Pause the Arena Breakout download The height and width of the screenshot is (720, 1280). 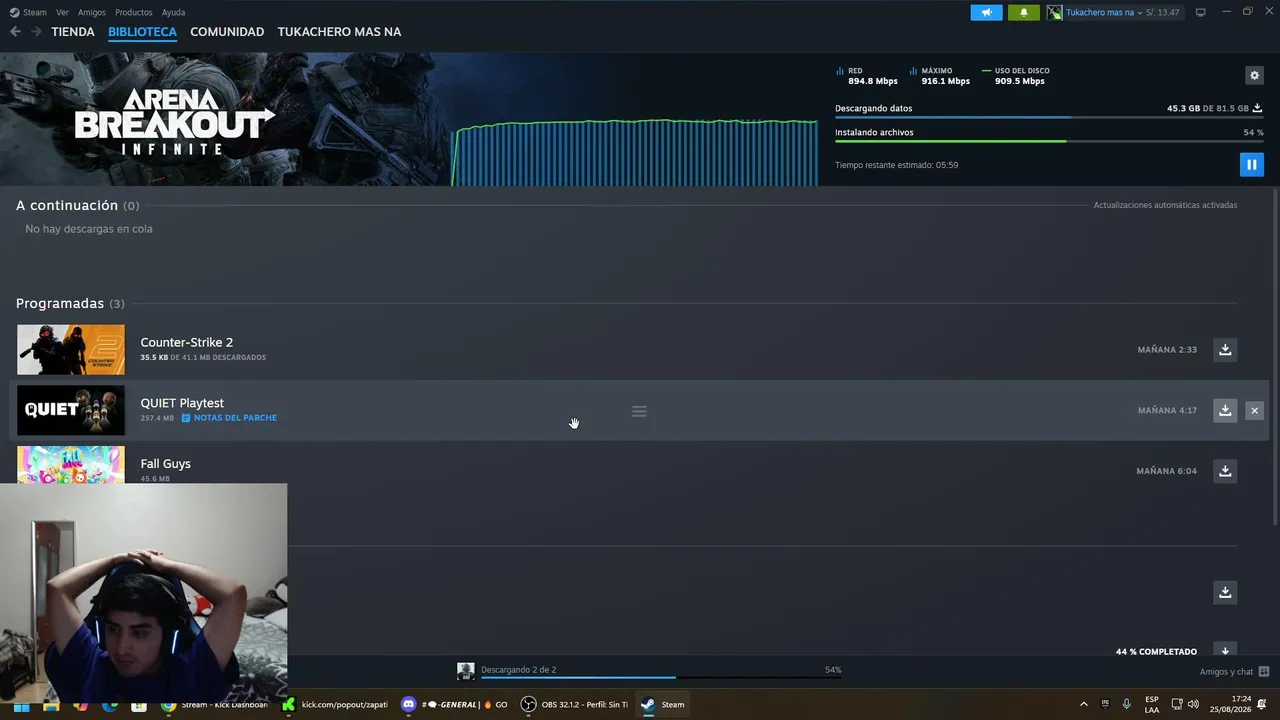coord(1251,165)
